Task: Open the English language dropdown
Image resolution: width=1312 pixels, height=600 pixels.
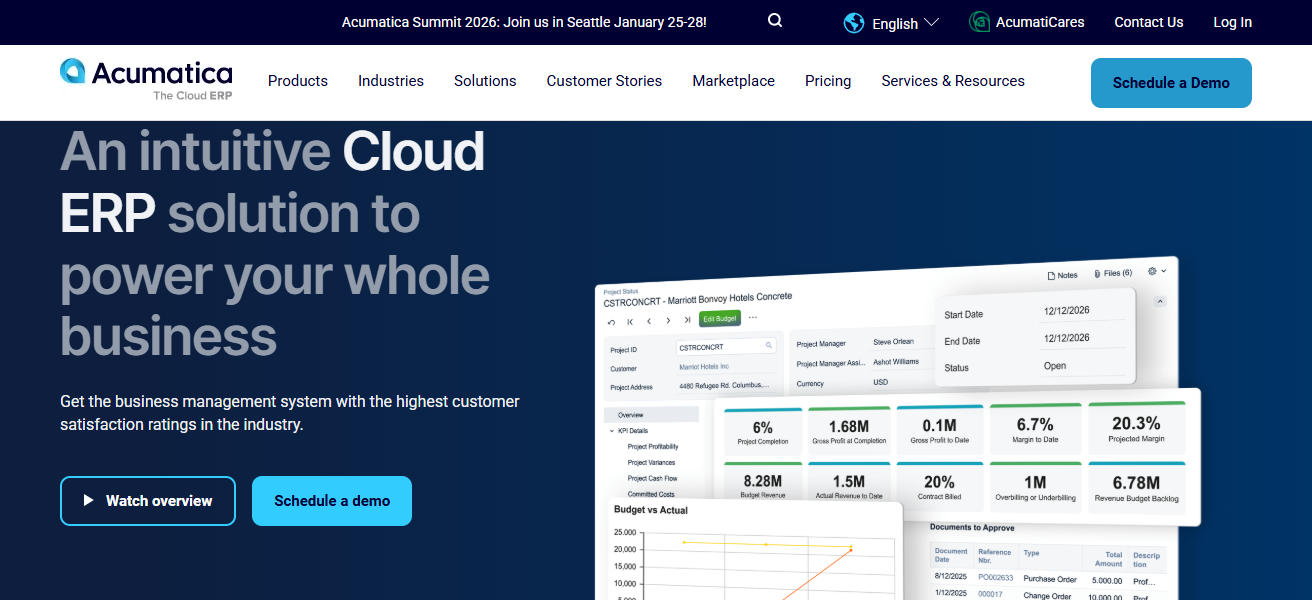Action: coord(905,23)
